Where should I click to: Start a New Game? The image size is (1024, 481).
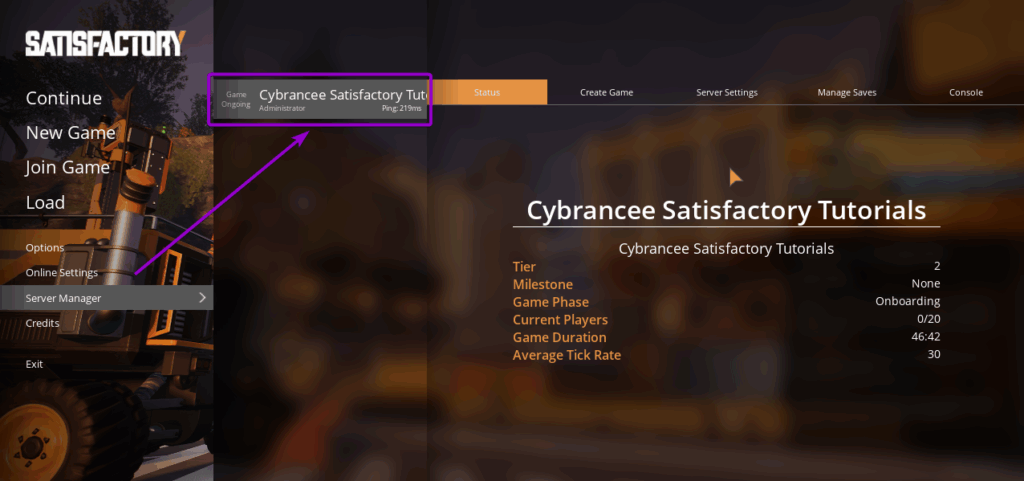tap(70, 133)
